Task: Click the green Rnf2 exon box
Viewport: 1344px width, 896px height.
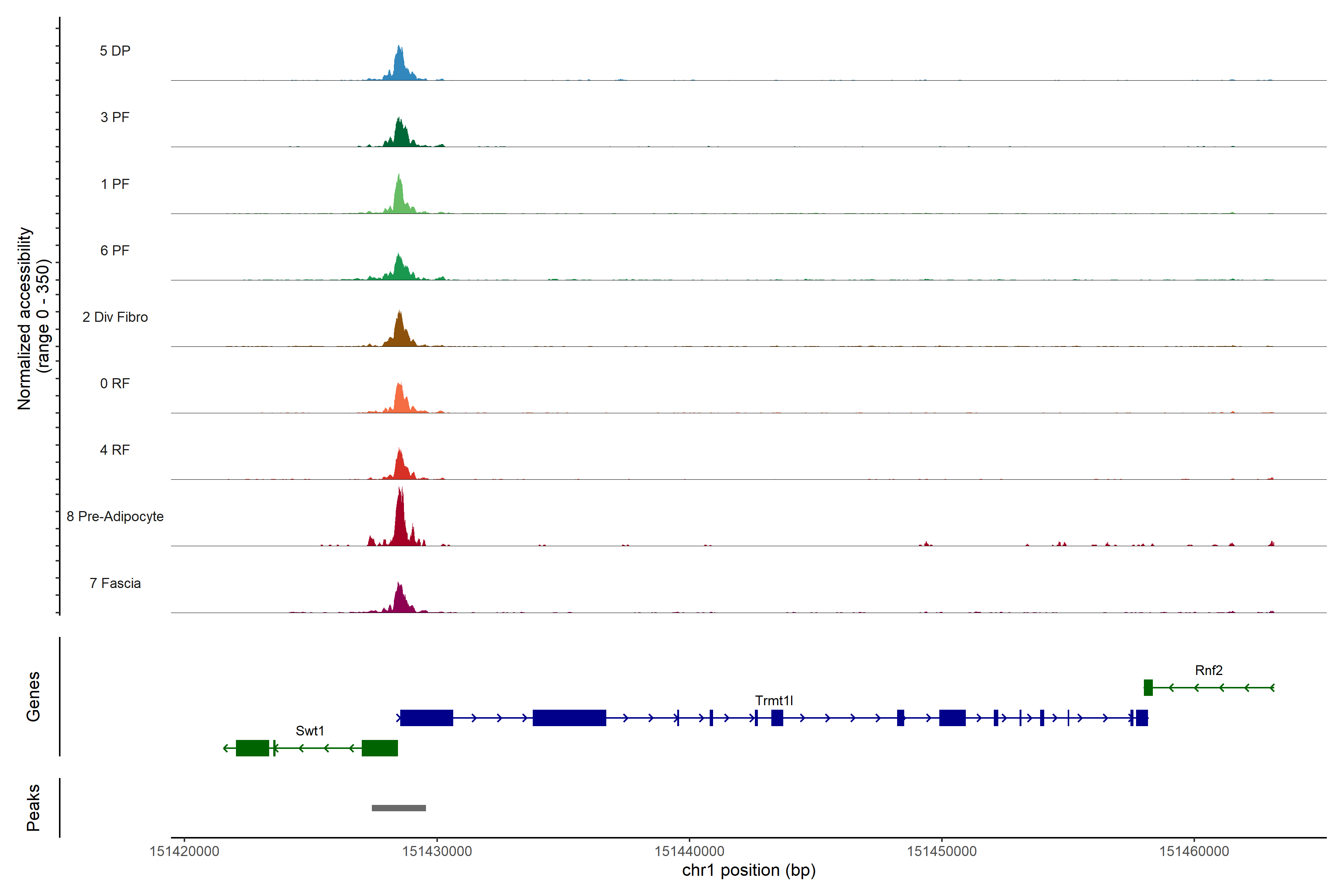Action: point(1148,687)
